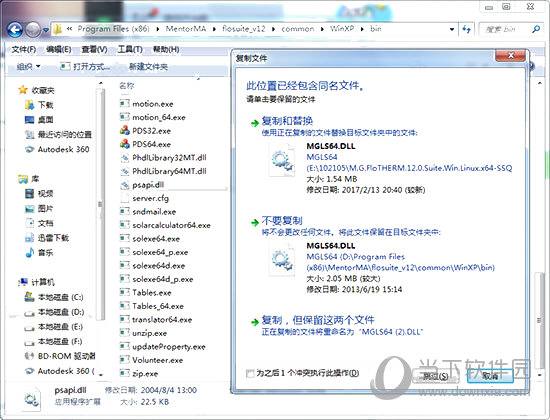Click 新建文件夹 toolbar button
The width and height of the screenshot is (550, 420).
pos(148,66)
